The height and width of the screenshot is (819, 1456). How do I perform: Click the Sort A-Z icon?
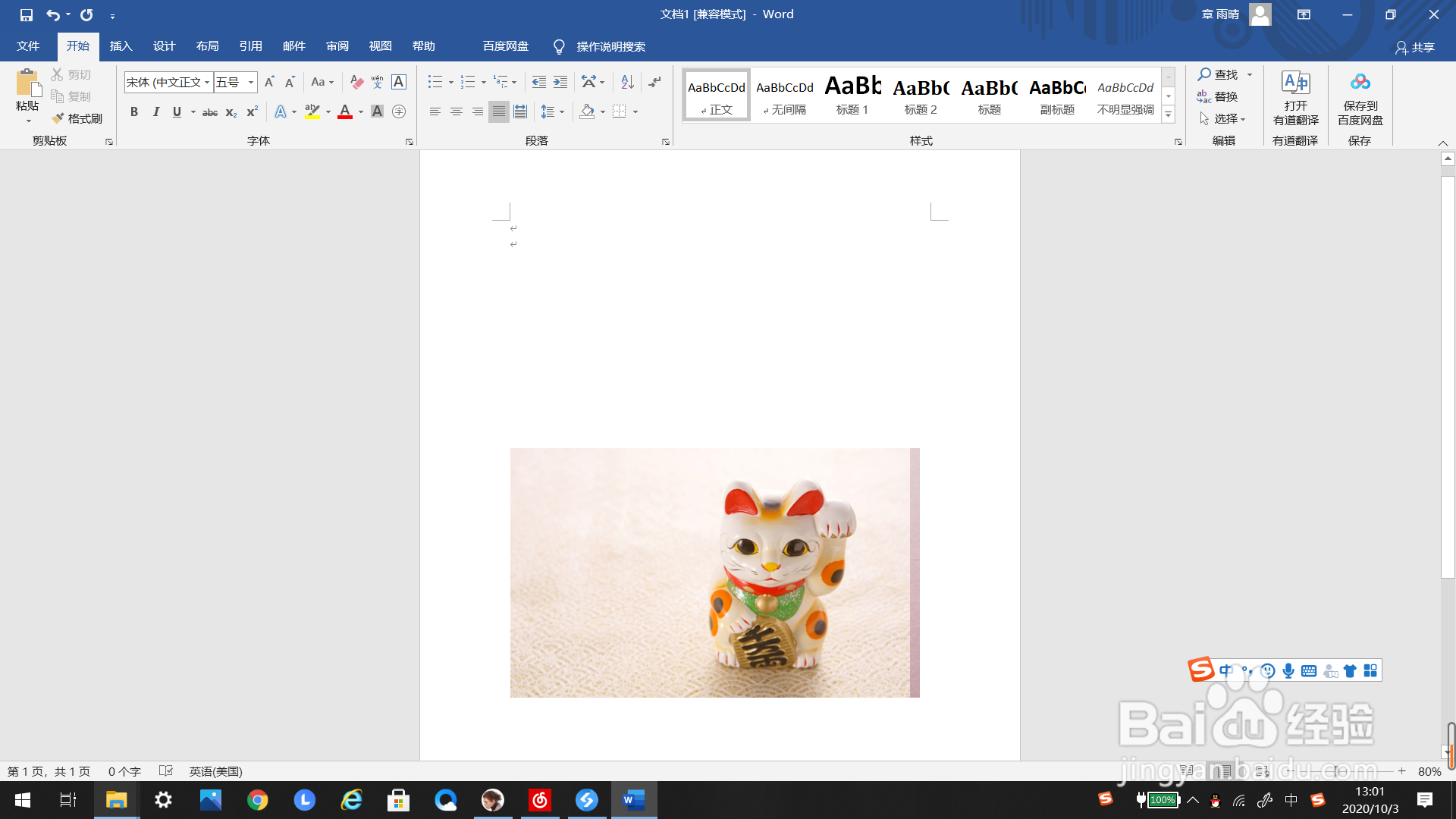[x=627, y=82]
